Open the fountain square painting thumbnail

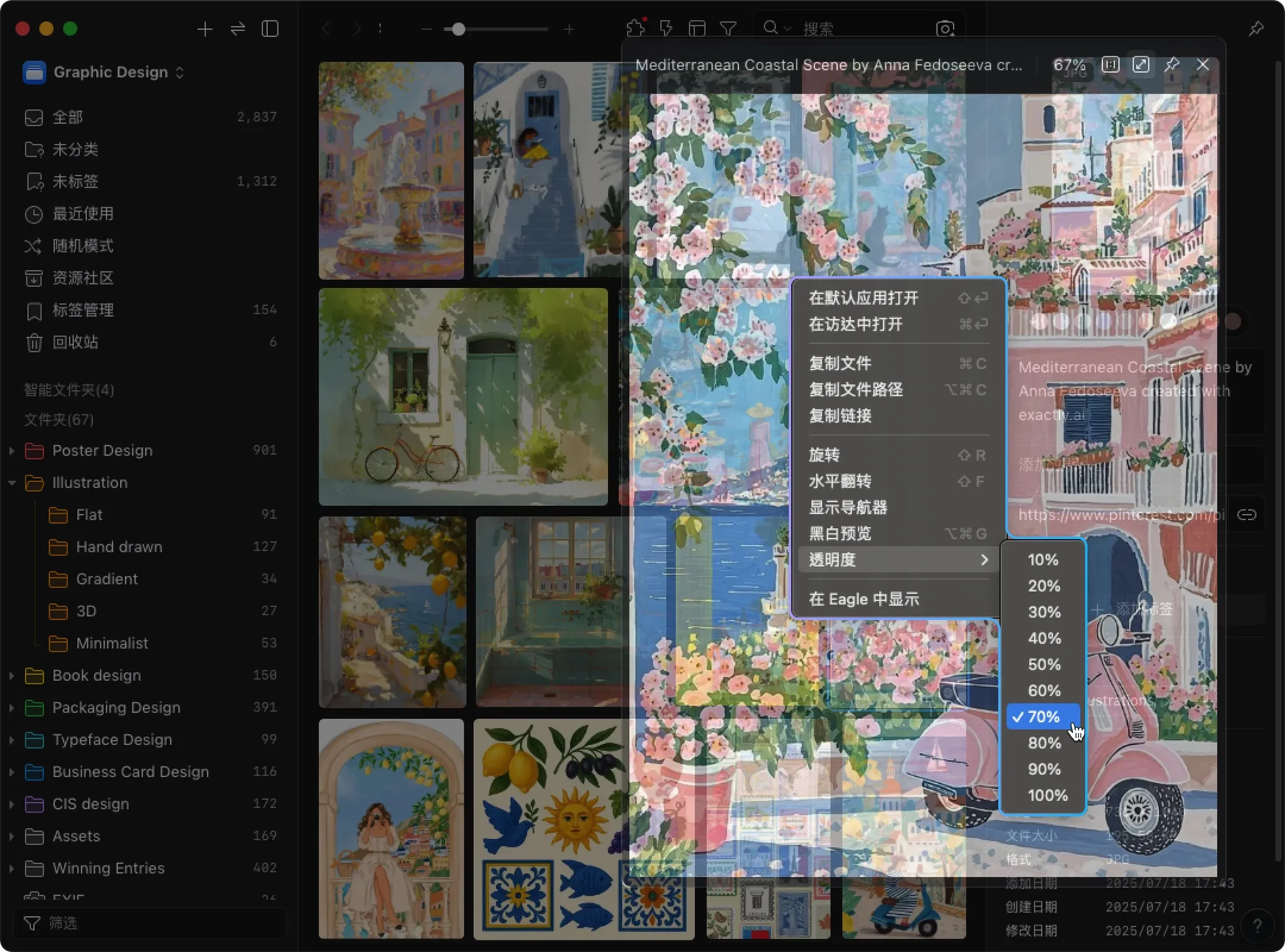(x=391, y=170)
